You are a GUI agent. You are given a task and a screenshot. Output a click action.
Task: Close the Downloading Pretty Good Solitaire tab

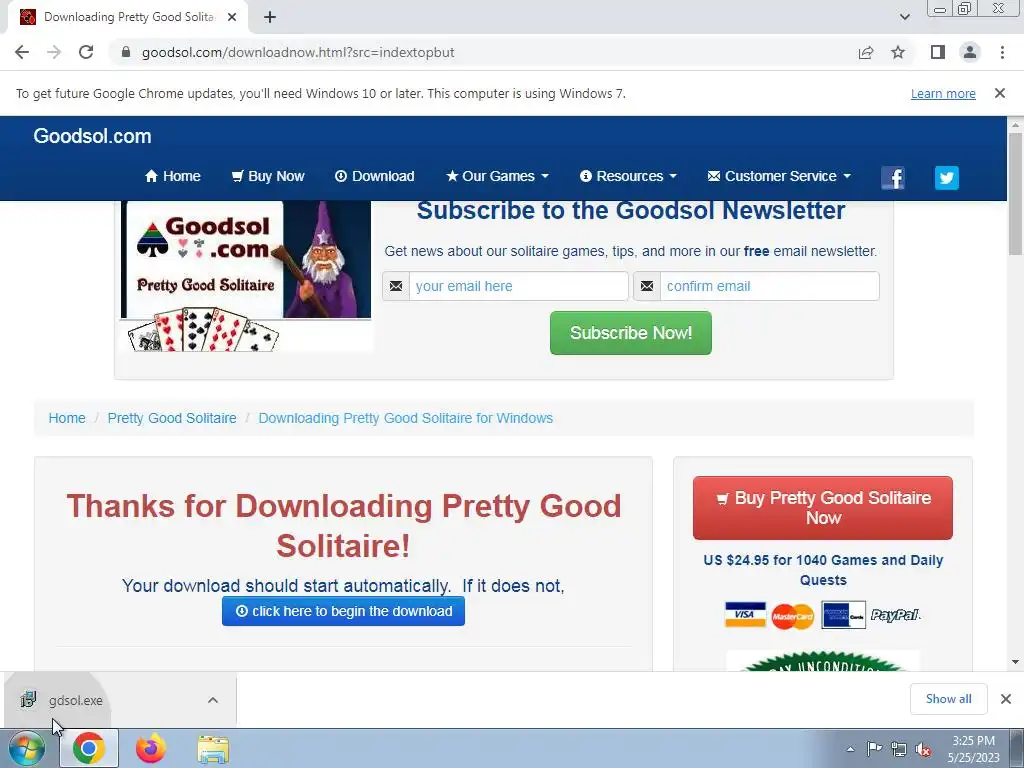point(232,17)
